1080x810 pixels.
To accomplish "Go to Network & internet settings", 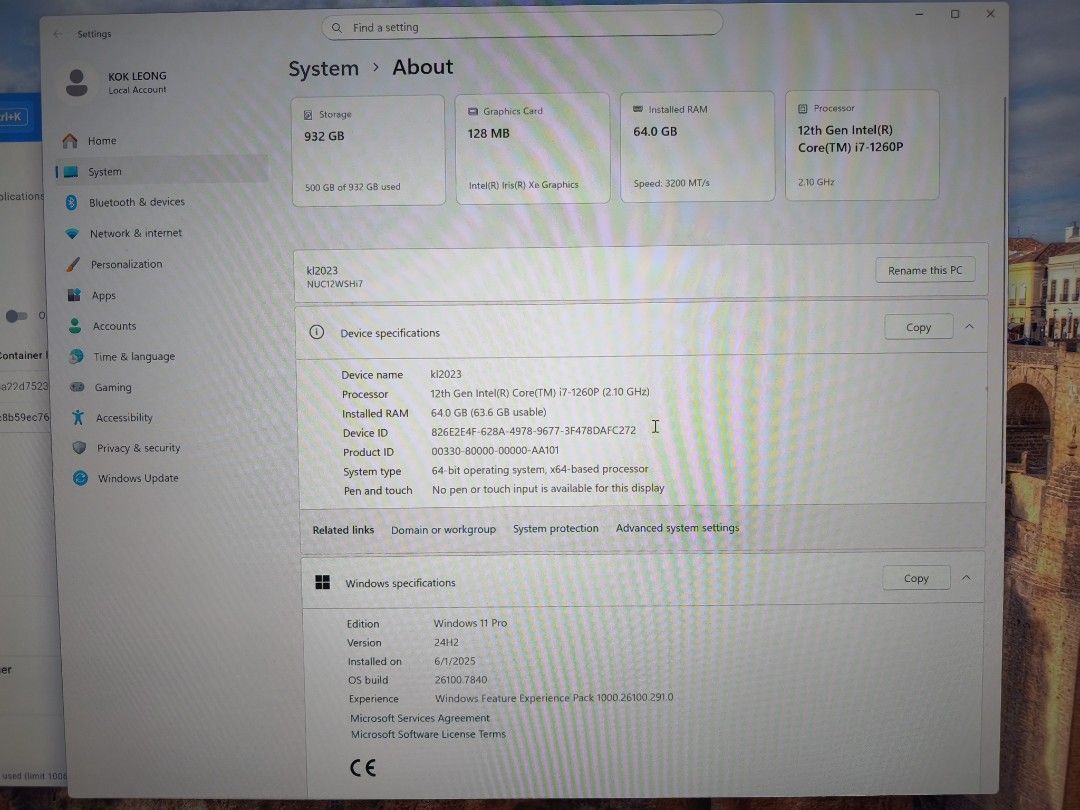I will (163, 233).
